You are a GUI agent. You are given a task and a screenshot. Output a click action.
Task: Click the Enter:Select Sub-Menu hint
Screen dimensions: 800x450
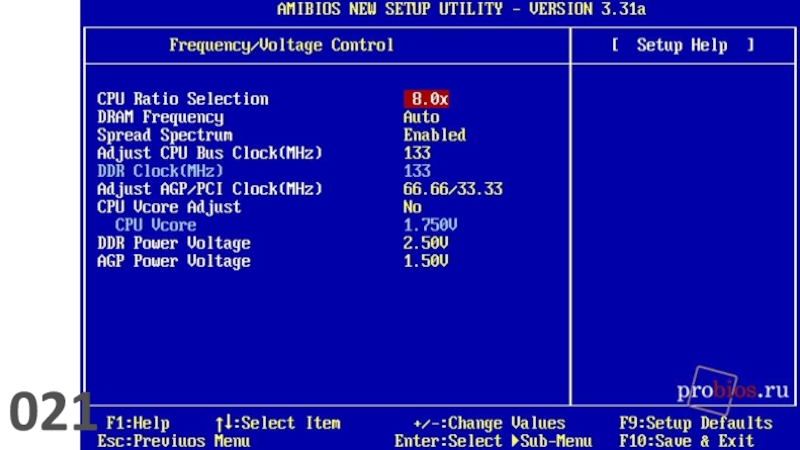pos(493,441)
